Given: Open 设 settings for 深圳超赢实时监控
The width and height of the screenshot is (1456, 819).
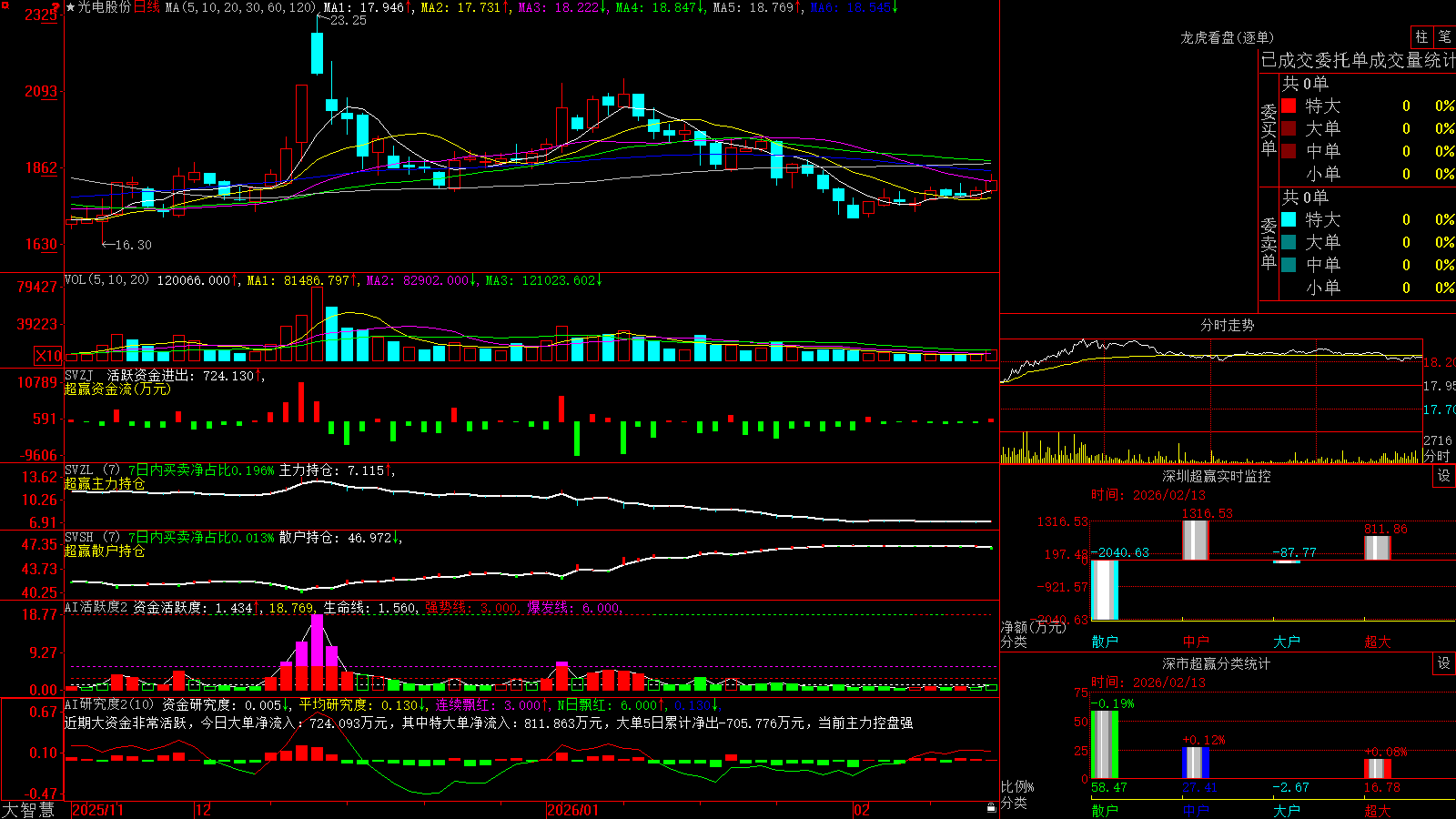Looking at the screenshot, I should coord(1444,476).
